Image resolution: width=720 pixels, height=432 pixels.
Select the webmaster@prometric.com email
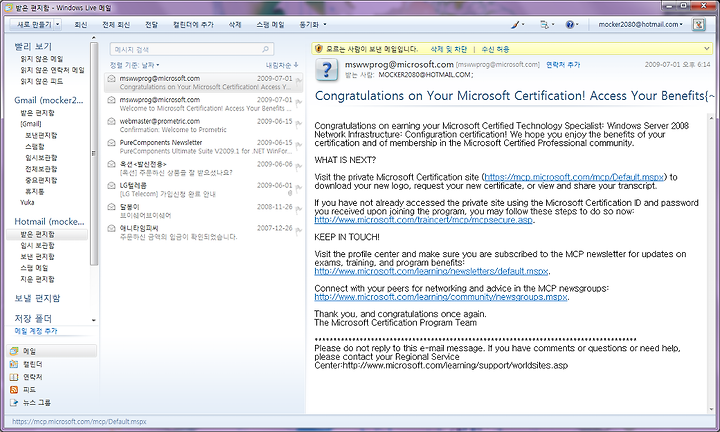tap(203, 125)
